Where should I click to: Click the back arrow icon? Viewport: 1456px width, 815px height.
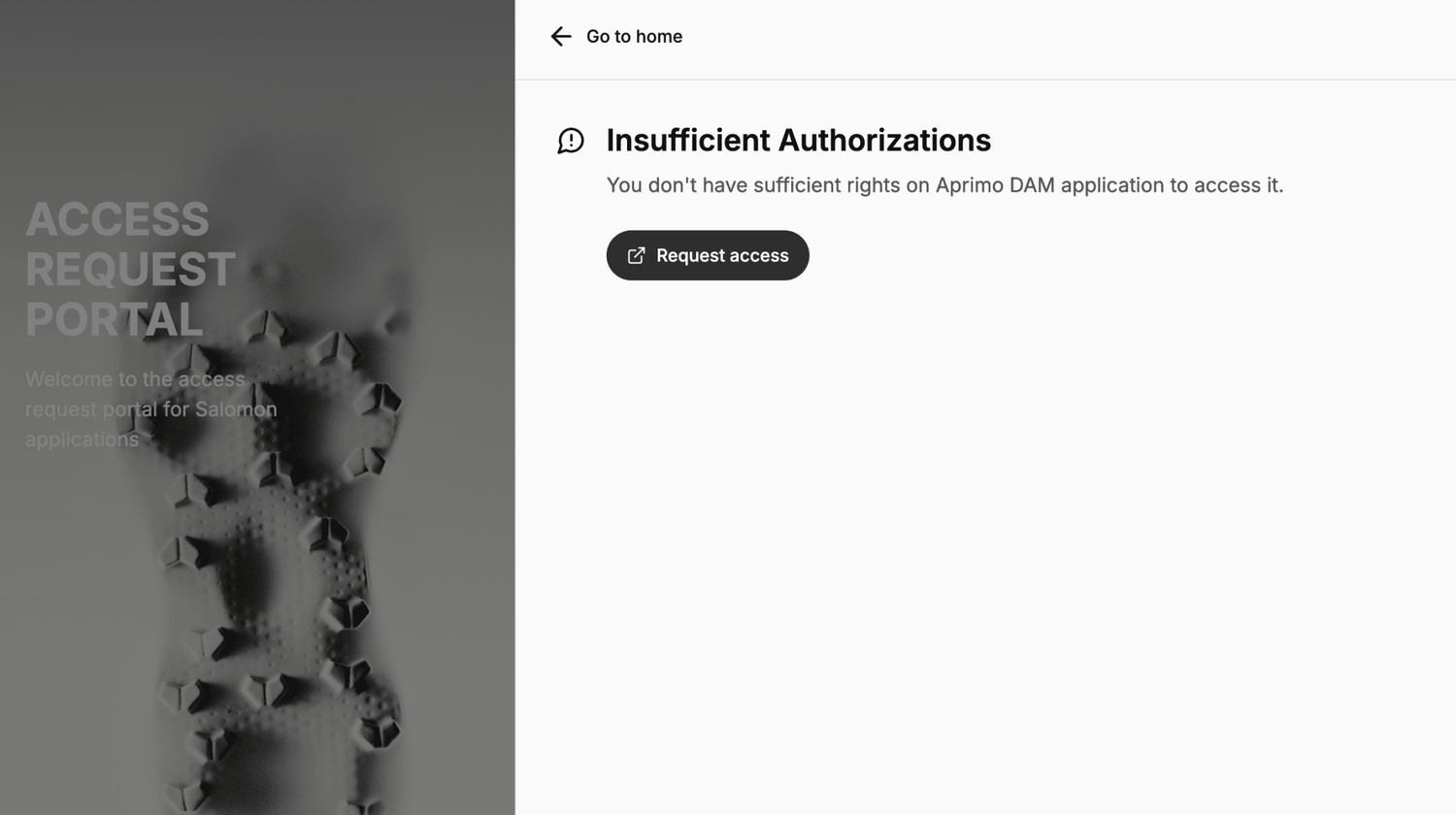[561, 37]
